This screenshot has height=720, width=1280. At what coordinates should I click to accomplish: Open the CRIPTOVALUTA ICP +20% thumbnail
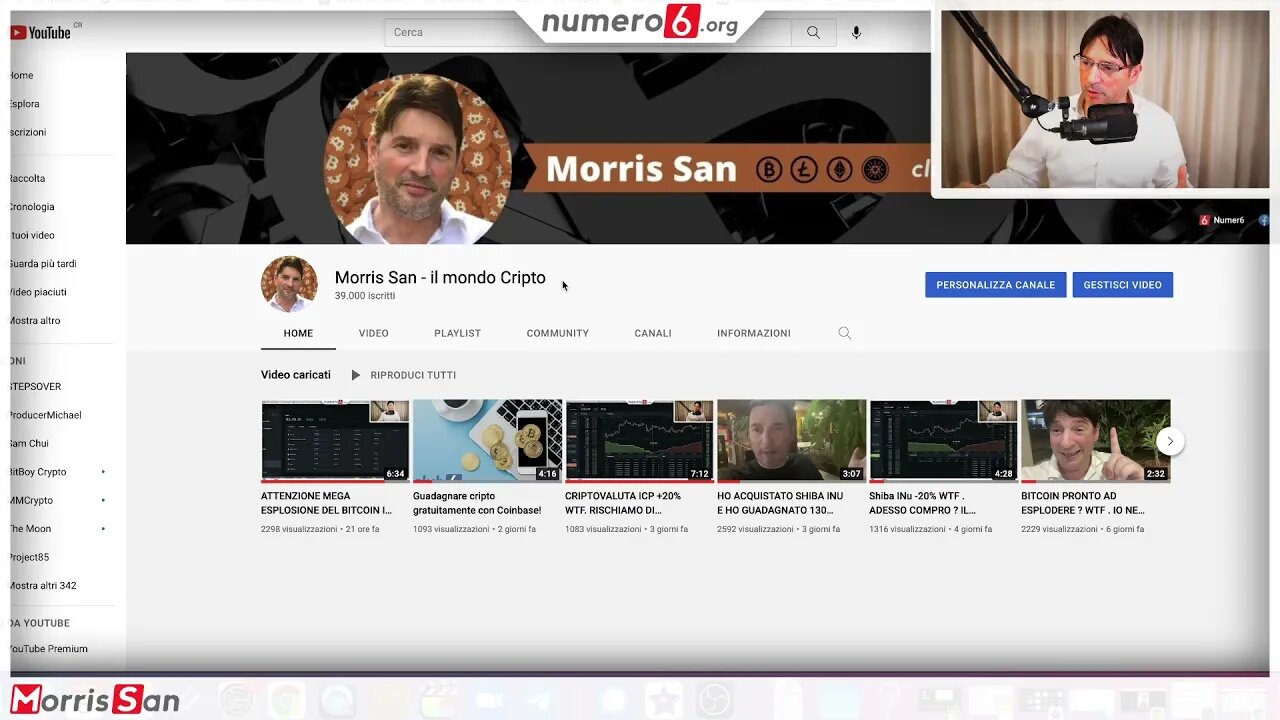pos(639,441)
